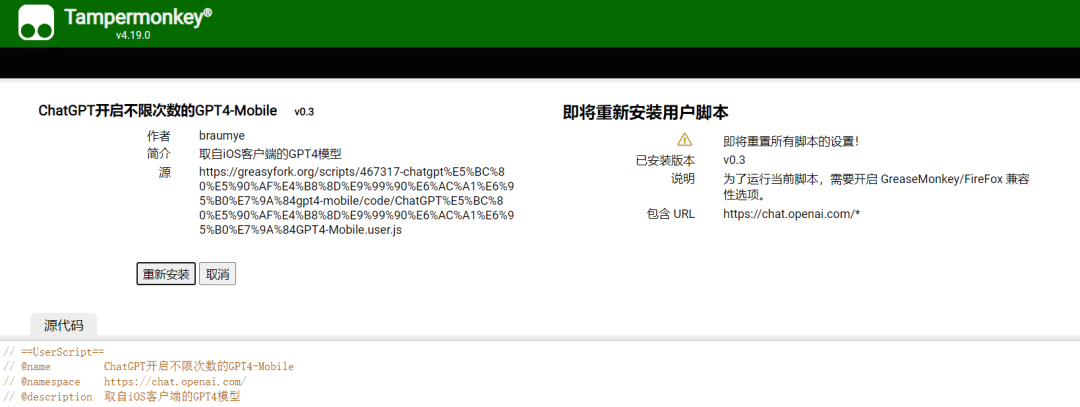This screenshot has width=1080, height=407.
Task: Click the greasyfork.org source URL
Action: click(356, 200)
